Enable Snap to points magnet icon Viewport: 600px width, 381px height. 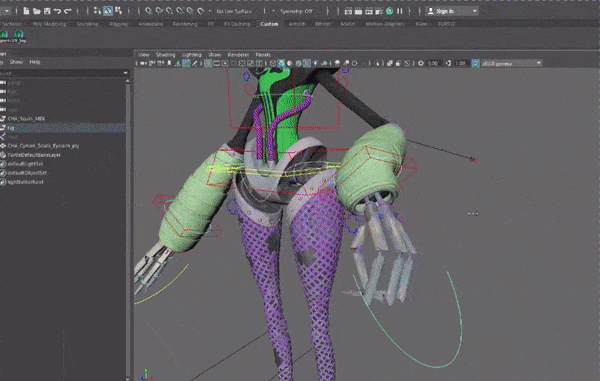pos(170,11)
